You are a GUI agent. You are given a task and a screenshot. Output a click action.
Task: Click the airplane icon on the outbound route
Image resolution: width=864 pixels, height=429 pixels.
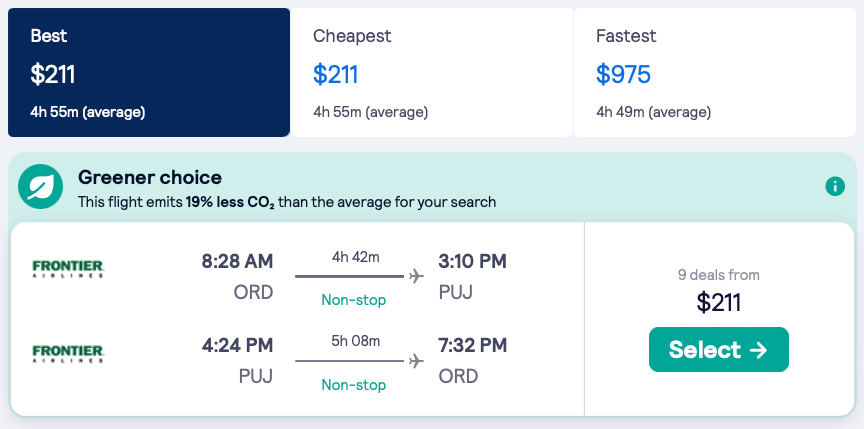click(x=416, y=276)
